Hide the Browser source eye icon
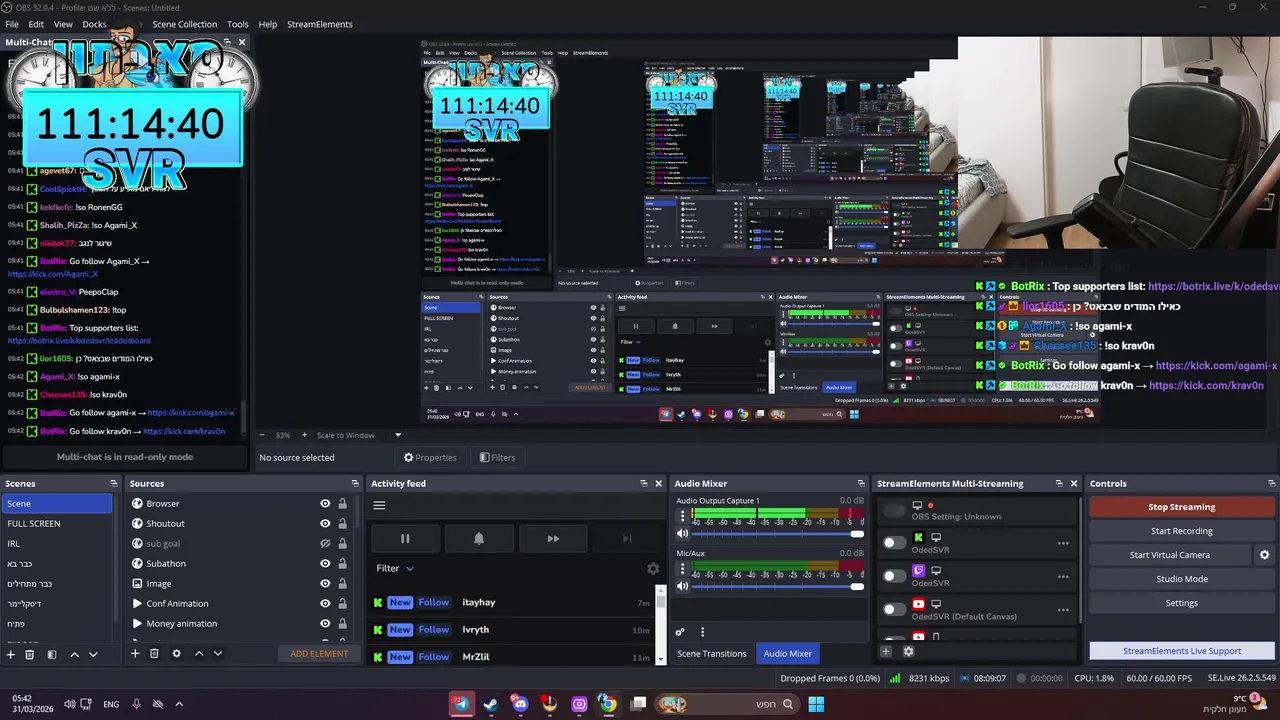Viewport: 1280px width, 720px height. pos(325,504)
